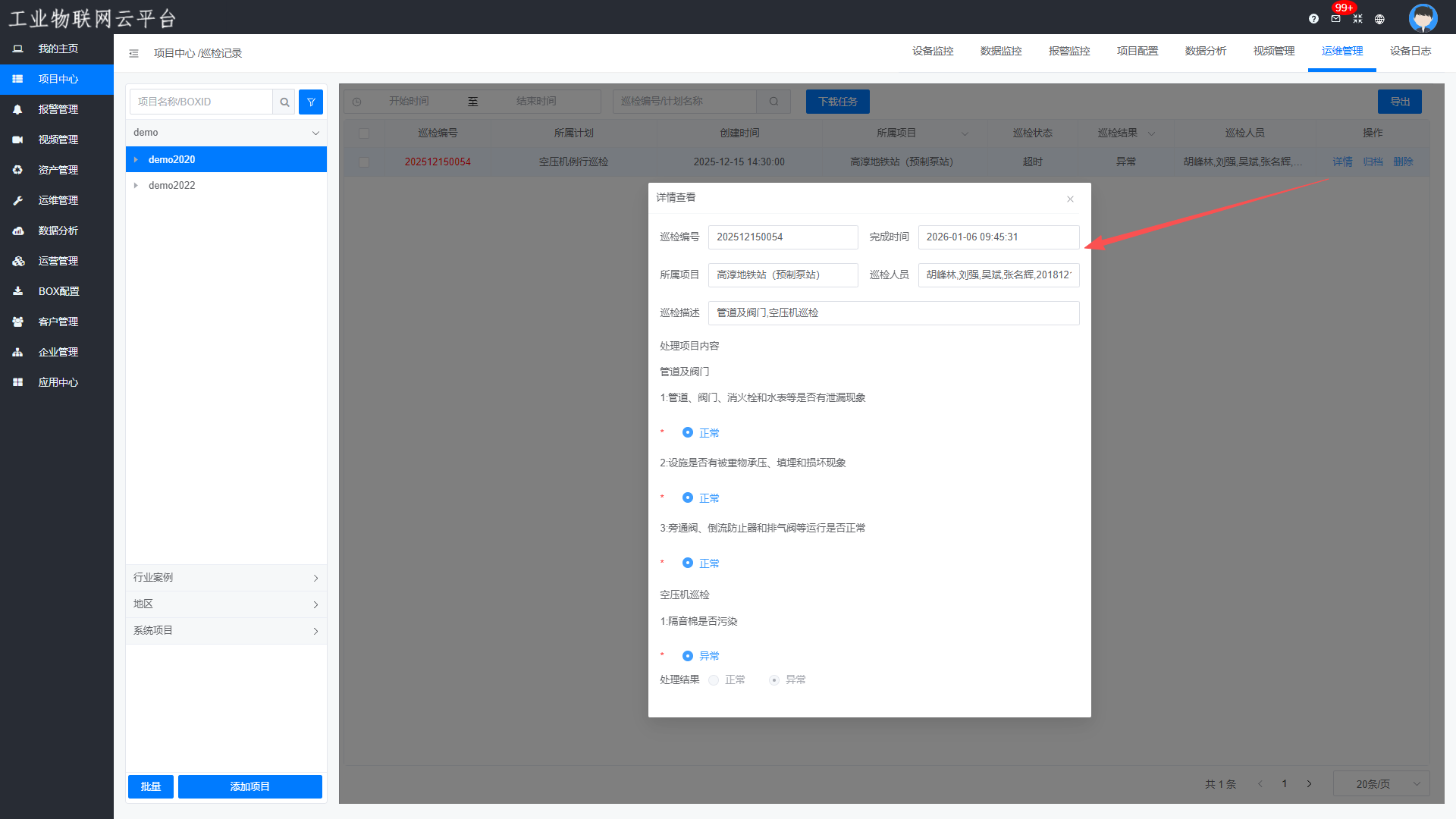Select abnormal radio for 隔音棉是否污染
The width and height of the screenshot is (1456, 819).
click(x=688, y=656)
